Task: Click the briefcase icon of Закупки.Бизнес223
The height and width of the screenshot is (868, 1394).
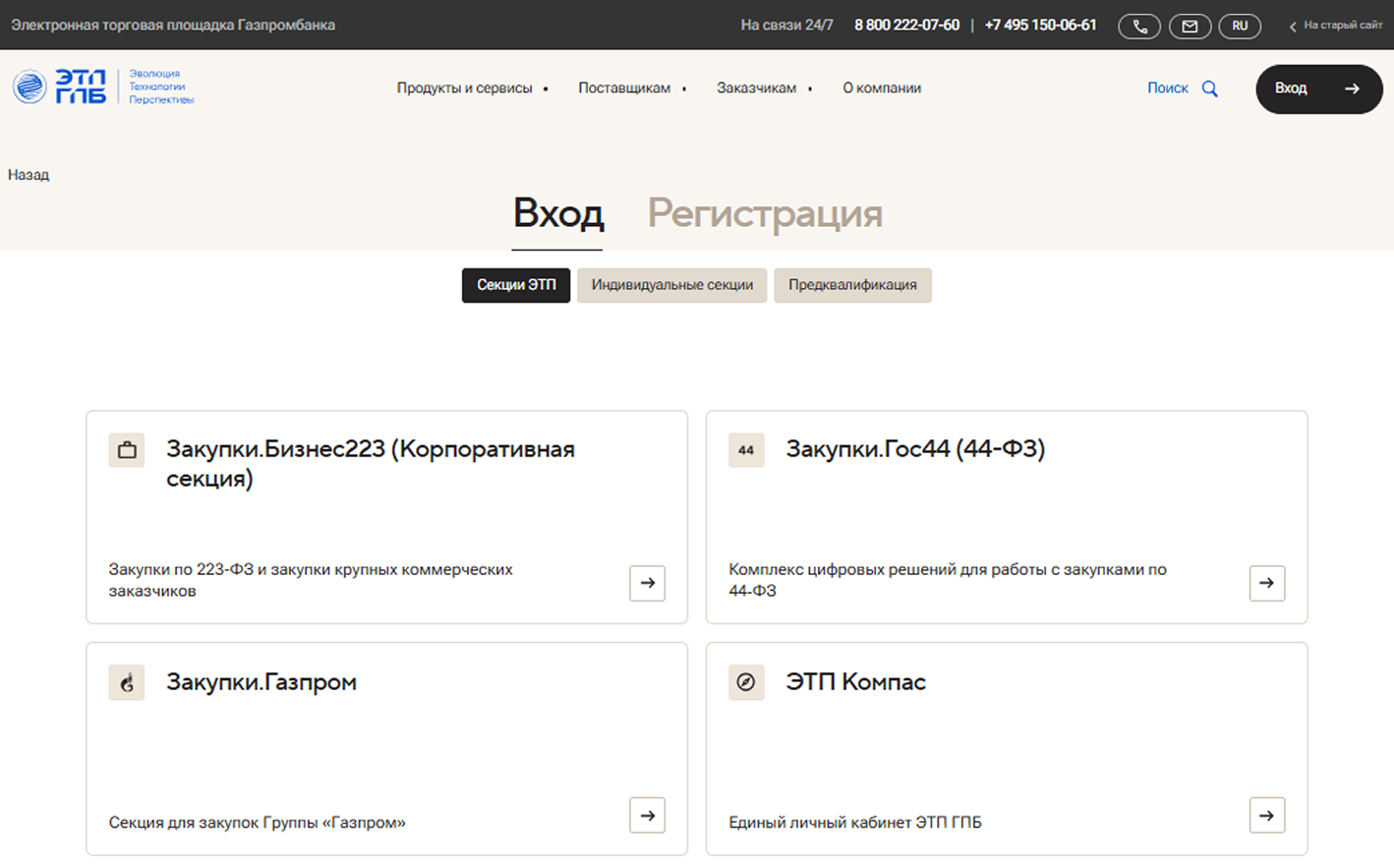Action: tap(127, 450)
